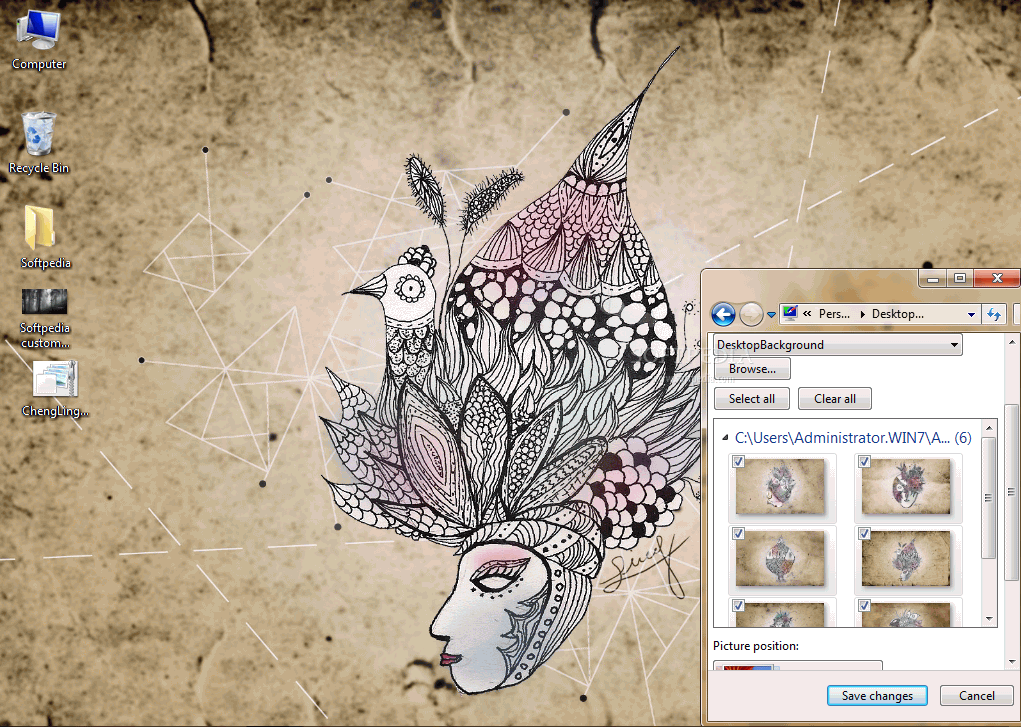Viewport: 1021px width, 727px height.
Task: Uncheck the bottom-row right wallpaper checkbox
Action: click(864, 605)
